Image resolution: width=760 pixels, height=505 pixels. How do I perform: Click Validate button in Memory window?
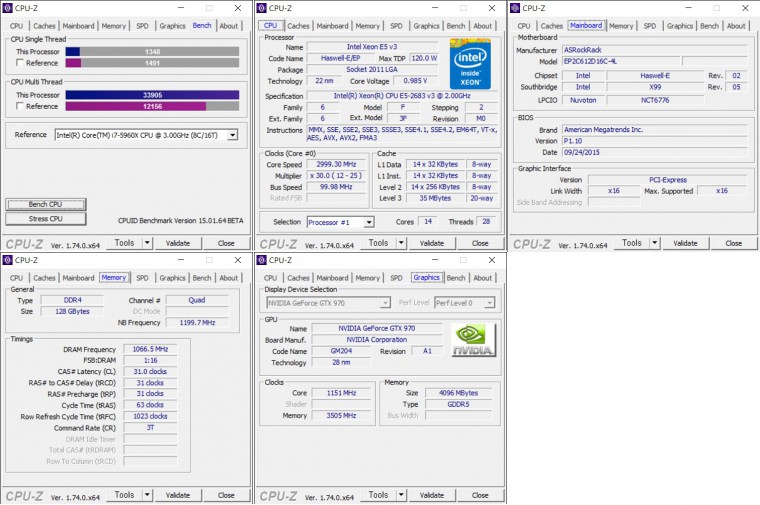(178, 495)
